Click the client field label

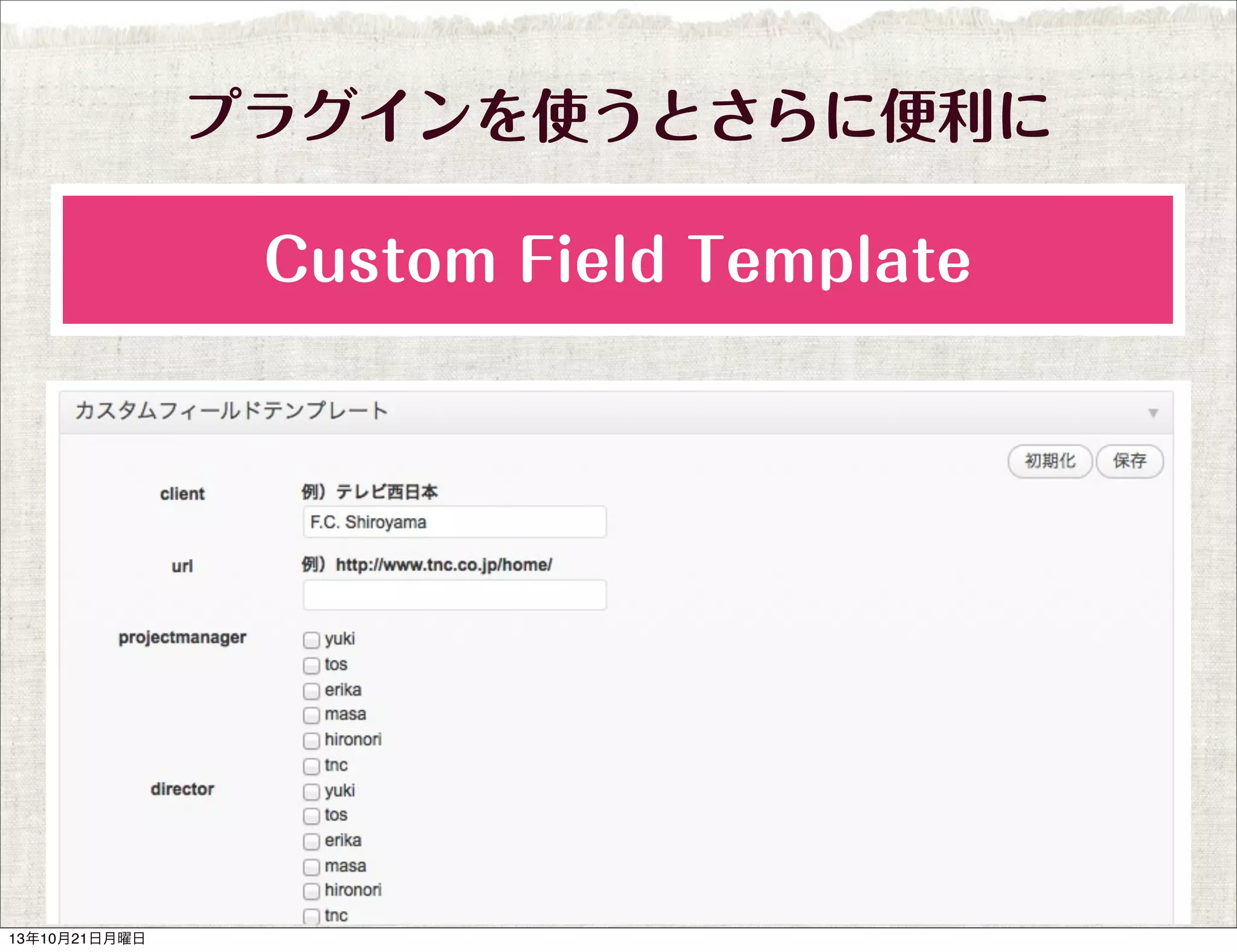point(182,494)
